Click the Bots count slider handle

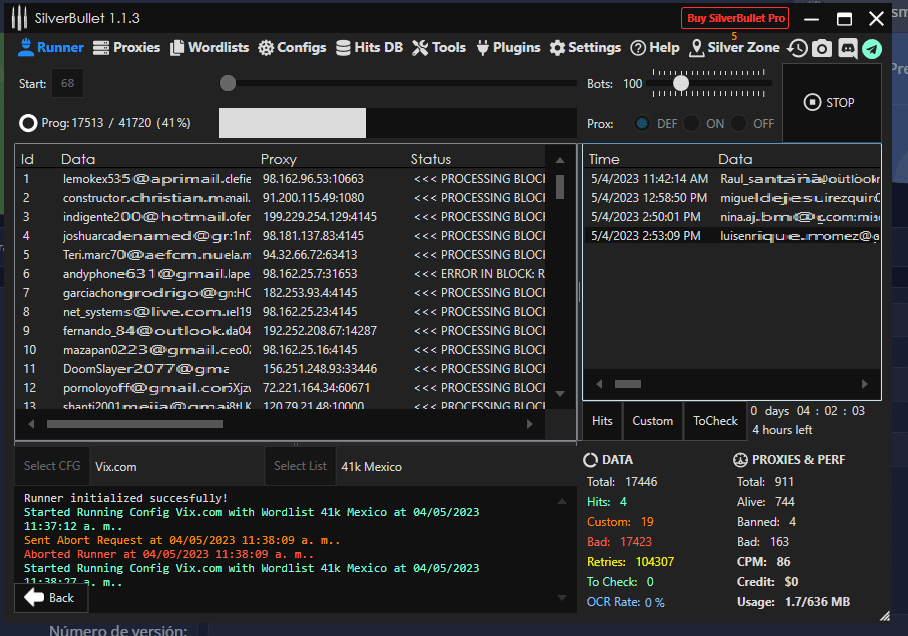681,84
